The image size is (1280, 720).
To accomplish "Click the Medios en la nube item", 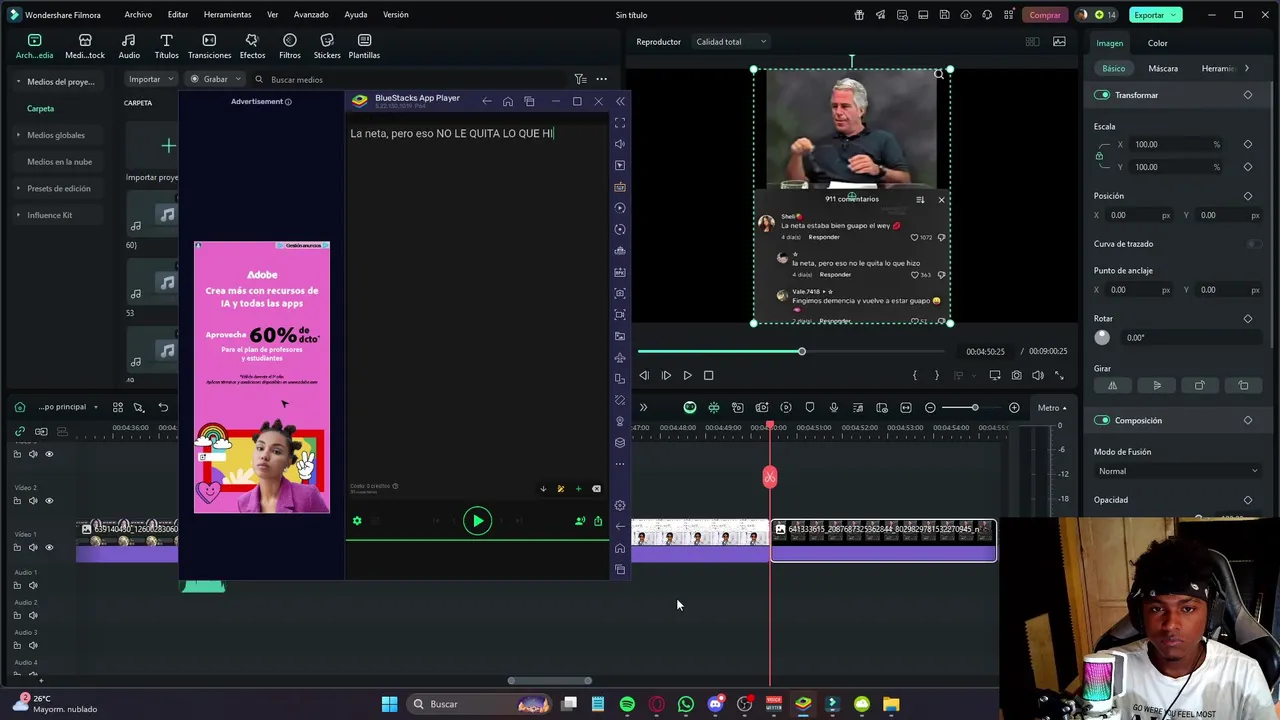I will click(x=59, y=161).
